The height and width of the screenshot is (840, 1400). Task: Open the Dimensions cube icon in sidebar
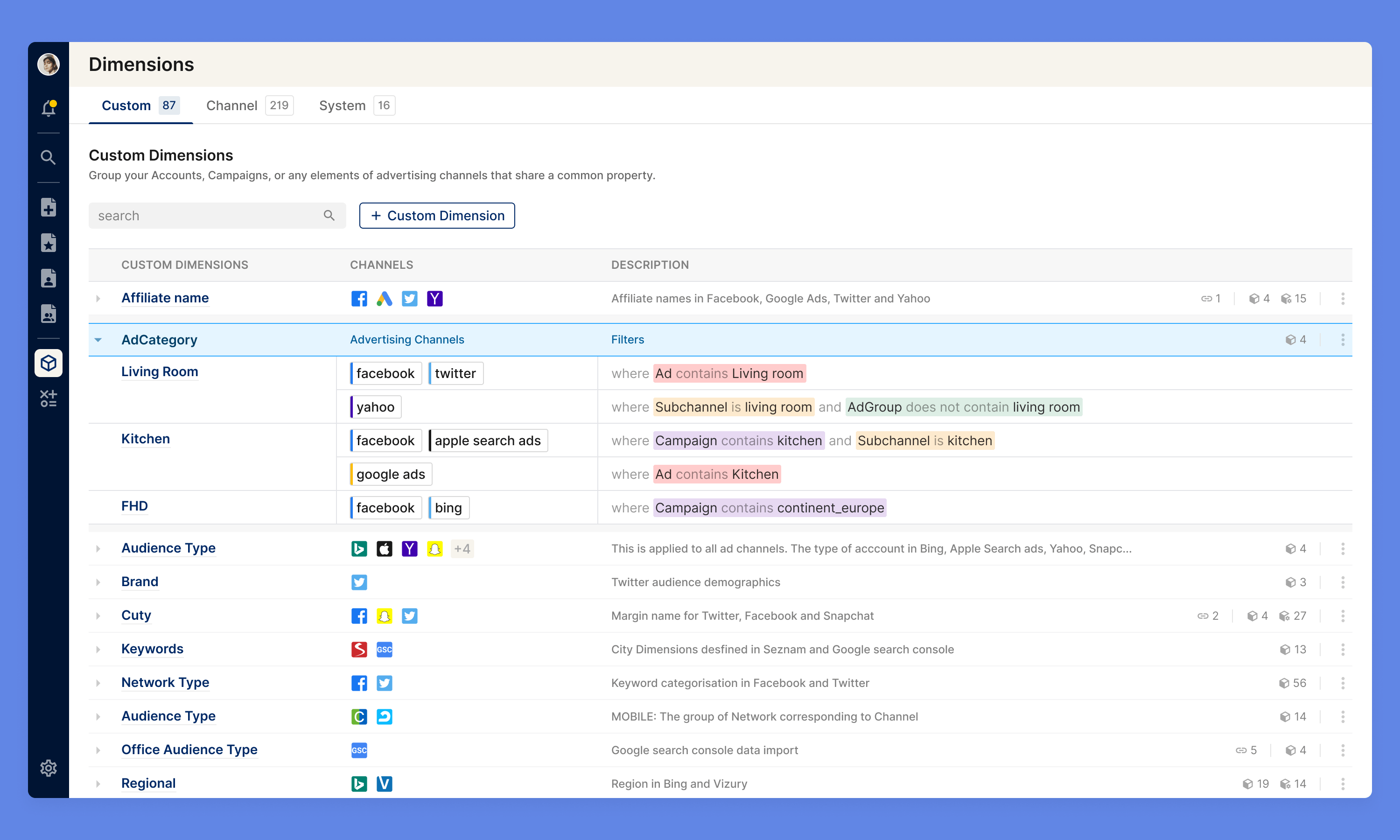[x=49, y=363]
